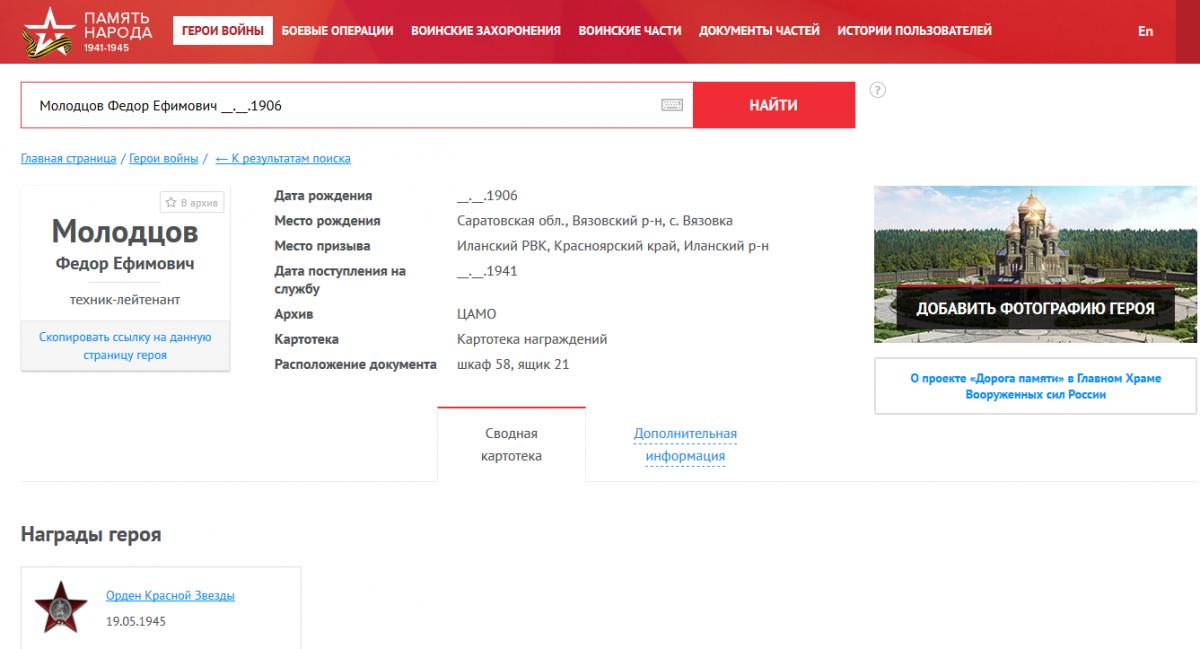Click the Память Народа logo

87,30
